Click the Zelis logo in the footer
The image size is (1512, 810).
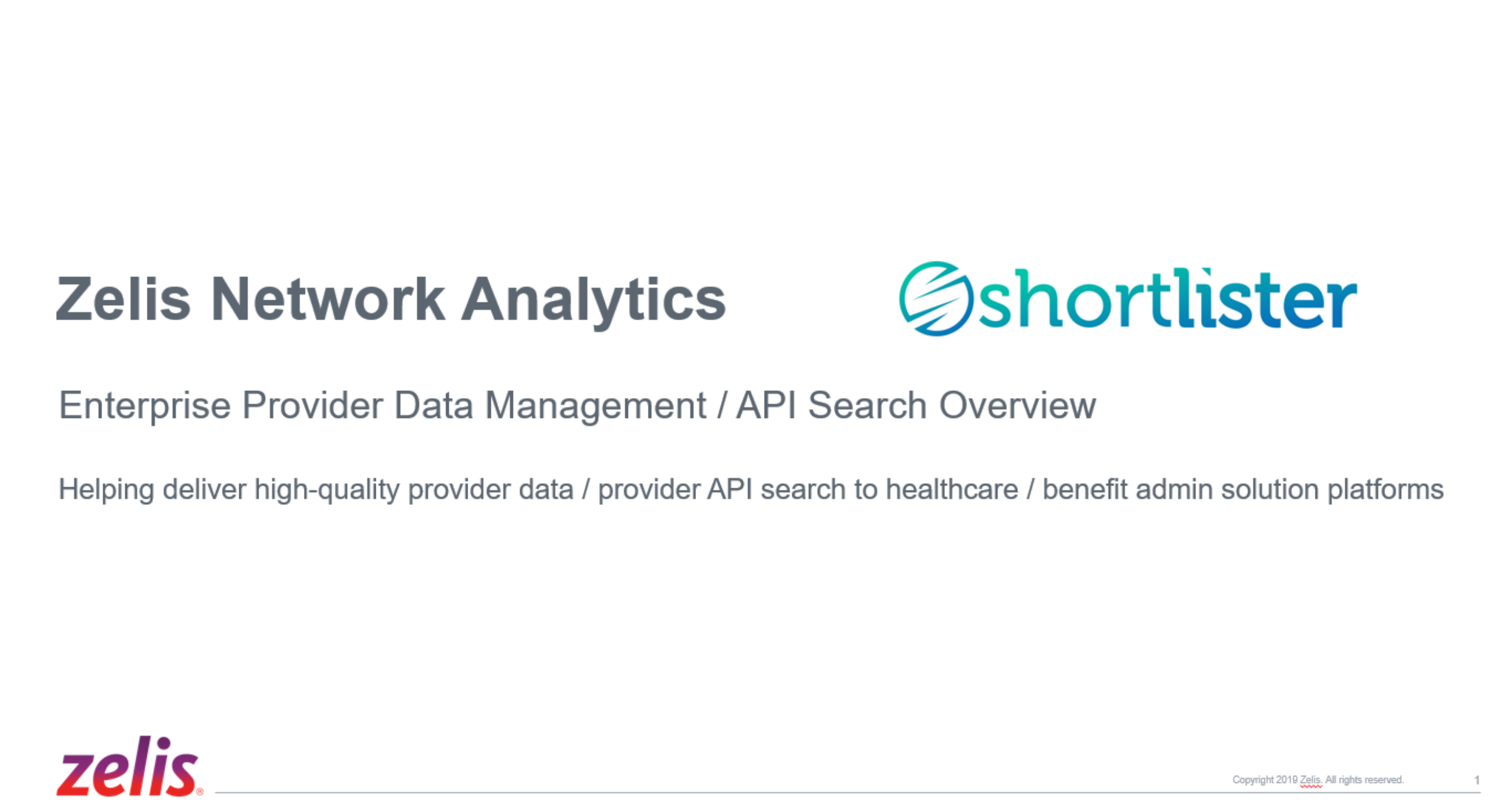pos(127,768)
